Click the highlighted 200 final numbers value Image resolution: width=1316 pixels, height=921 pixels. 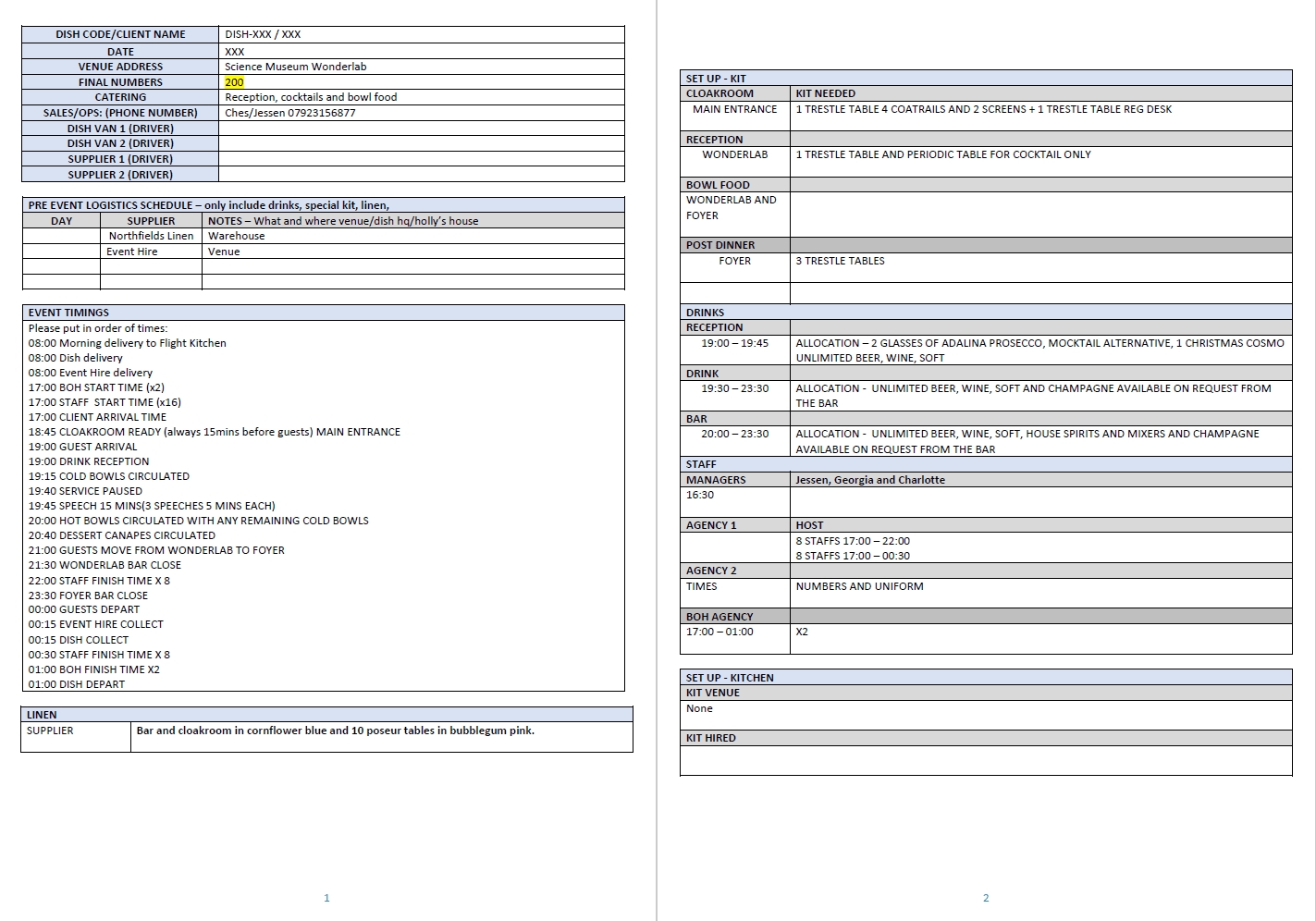coord(234,82)
